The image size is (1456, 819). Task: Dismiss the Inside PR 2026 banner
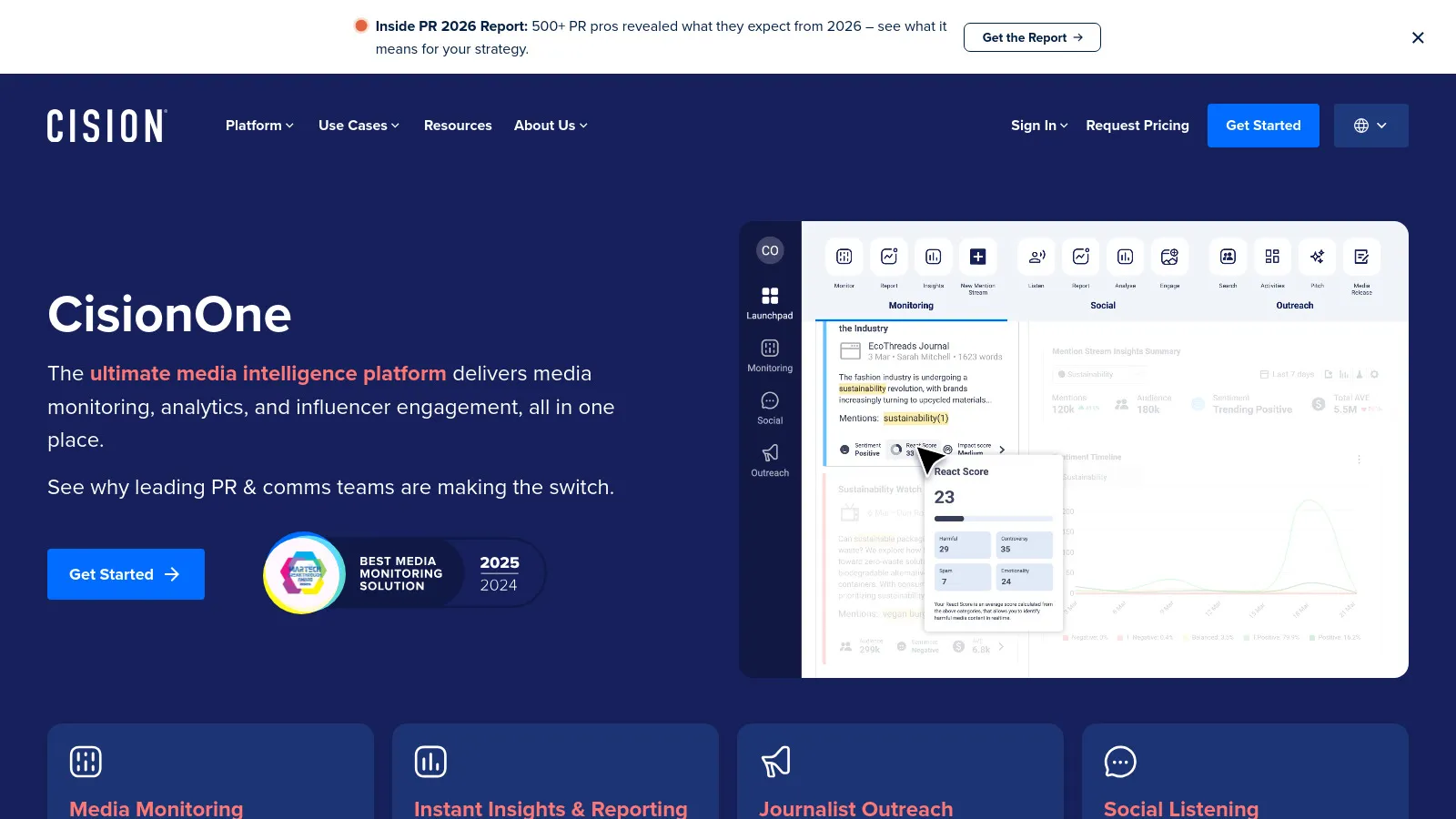[1418, 37]
